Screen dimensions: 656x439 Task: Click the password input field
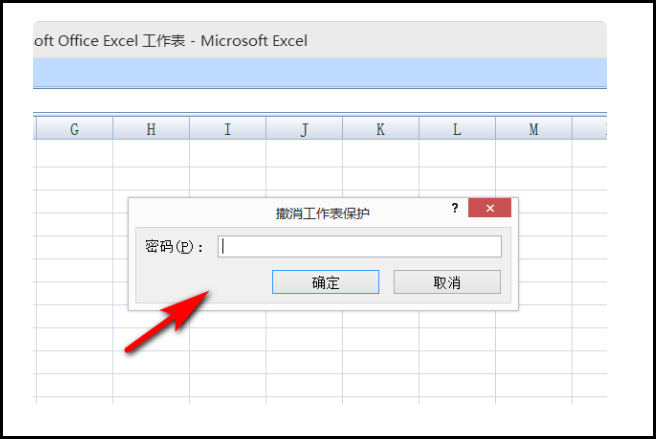coord(359,246)
